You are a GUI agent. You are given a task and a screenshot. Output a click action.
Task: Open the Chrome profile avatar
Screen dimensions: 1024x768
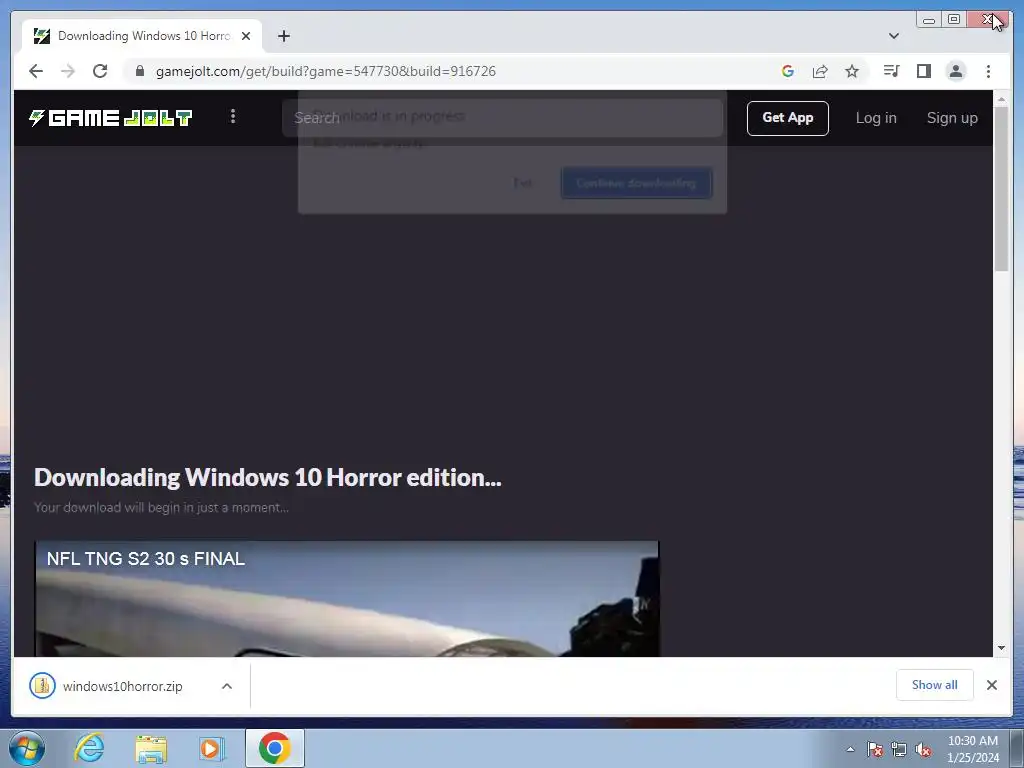pyautogui.click(x=955, y=71)
